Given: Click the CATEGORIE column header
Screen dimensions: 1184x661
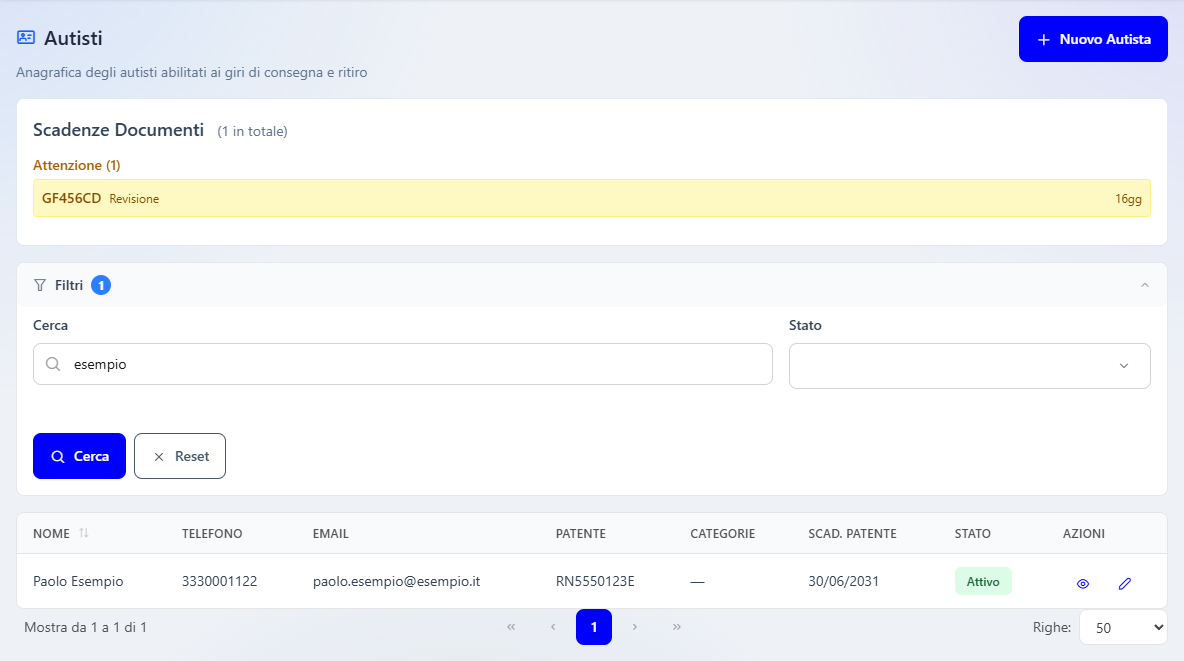Looking at the screenshot, I should pyautogui.click(x=723, y=533).
